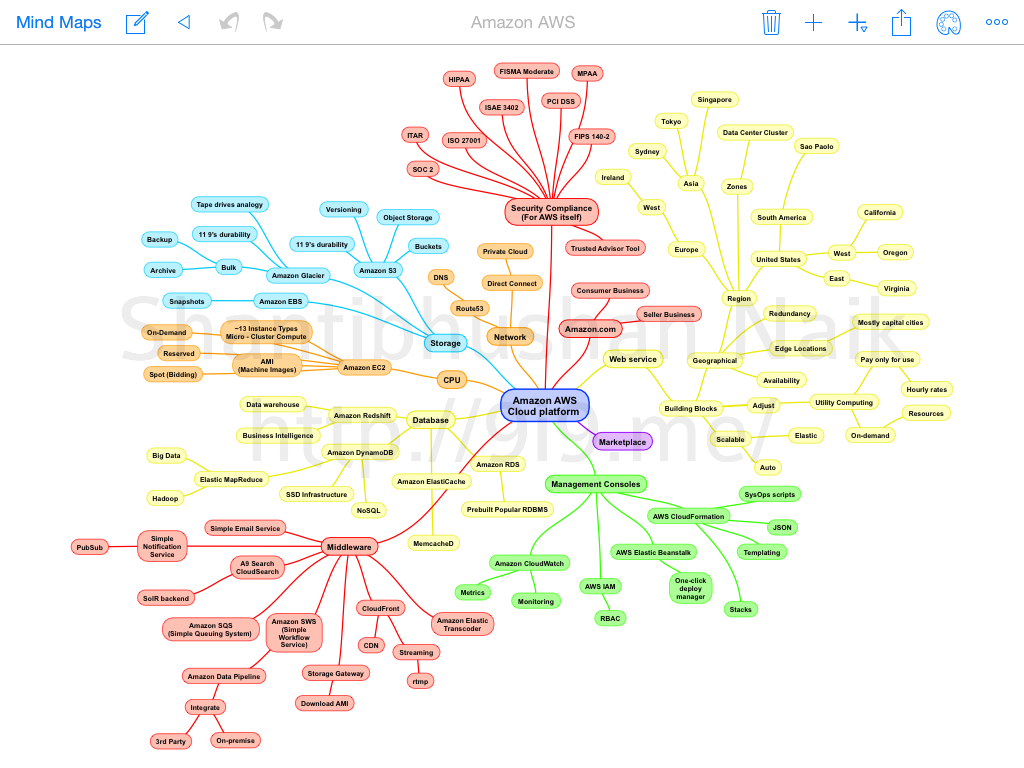
Task: Select the Amazon EBS node
Action: tap(281, 302)
